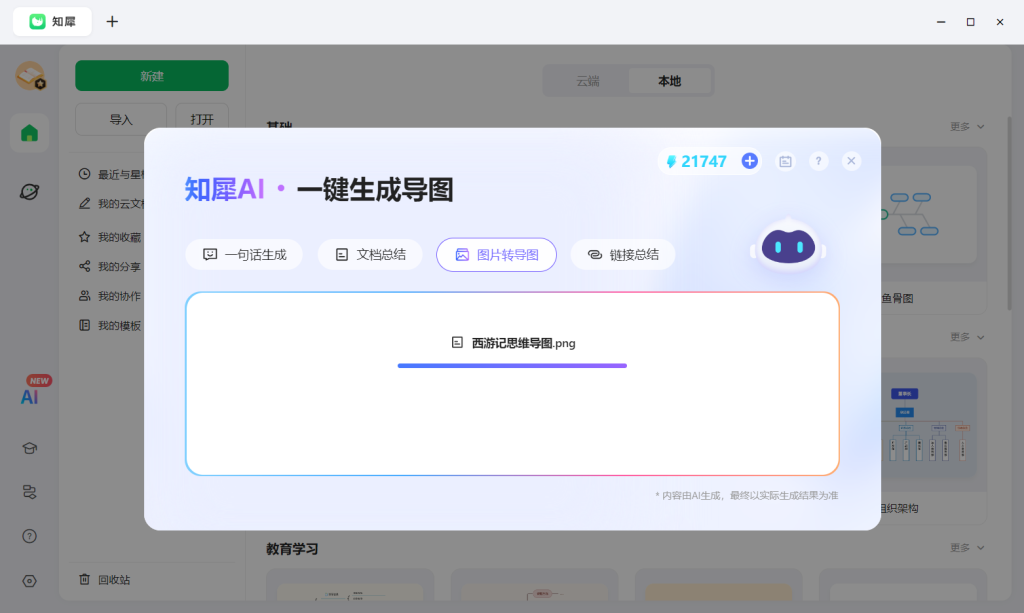The image size is (1024, 613).
Task: Click the 打开 button
Action: (202, 119)
